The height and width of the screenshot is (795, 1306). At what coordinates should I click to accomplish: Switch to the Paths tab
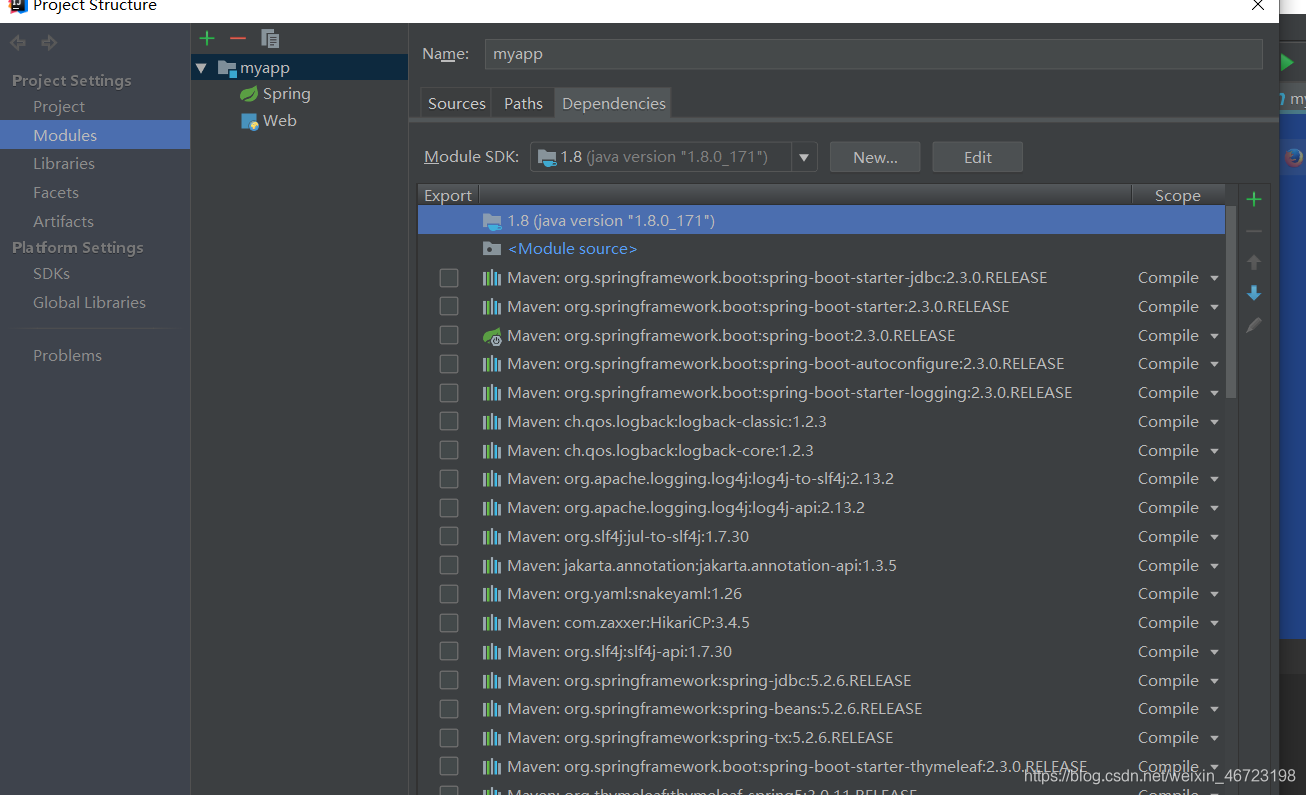(x=522, y=102)
